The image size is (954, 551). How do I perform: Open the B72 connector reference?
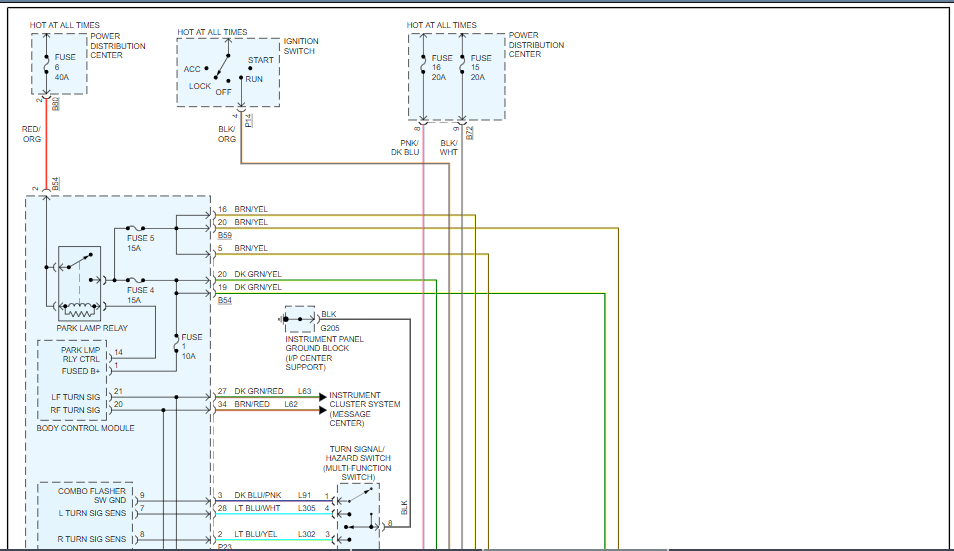click(470, 131)
